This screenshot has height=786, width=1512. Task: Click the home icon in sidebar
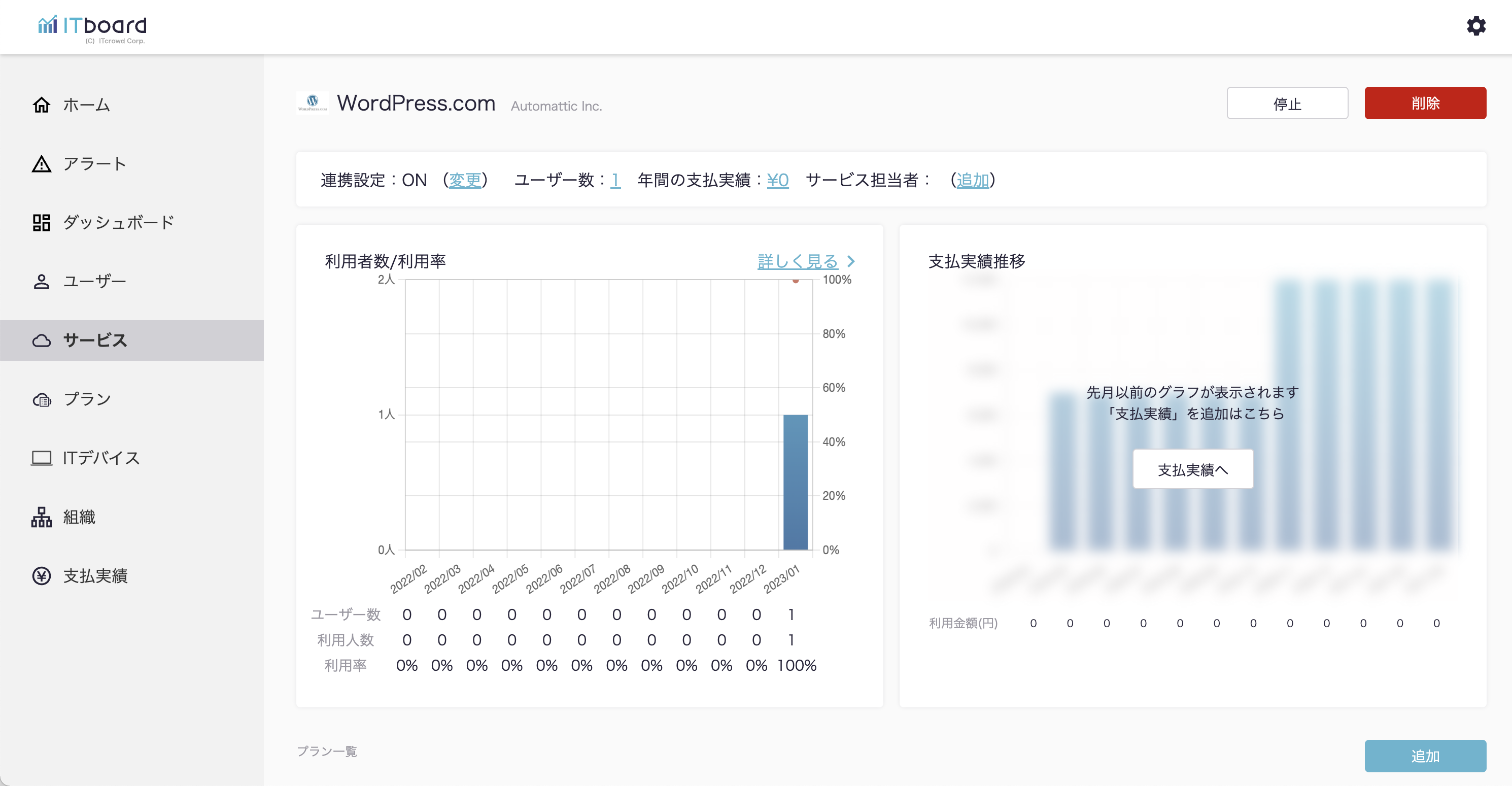coord(41,105)
